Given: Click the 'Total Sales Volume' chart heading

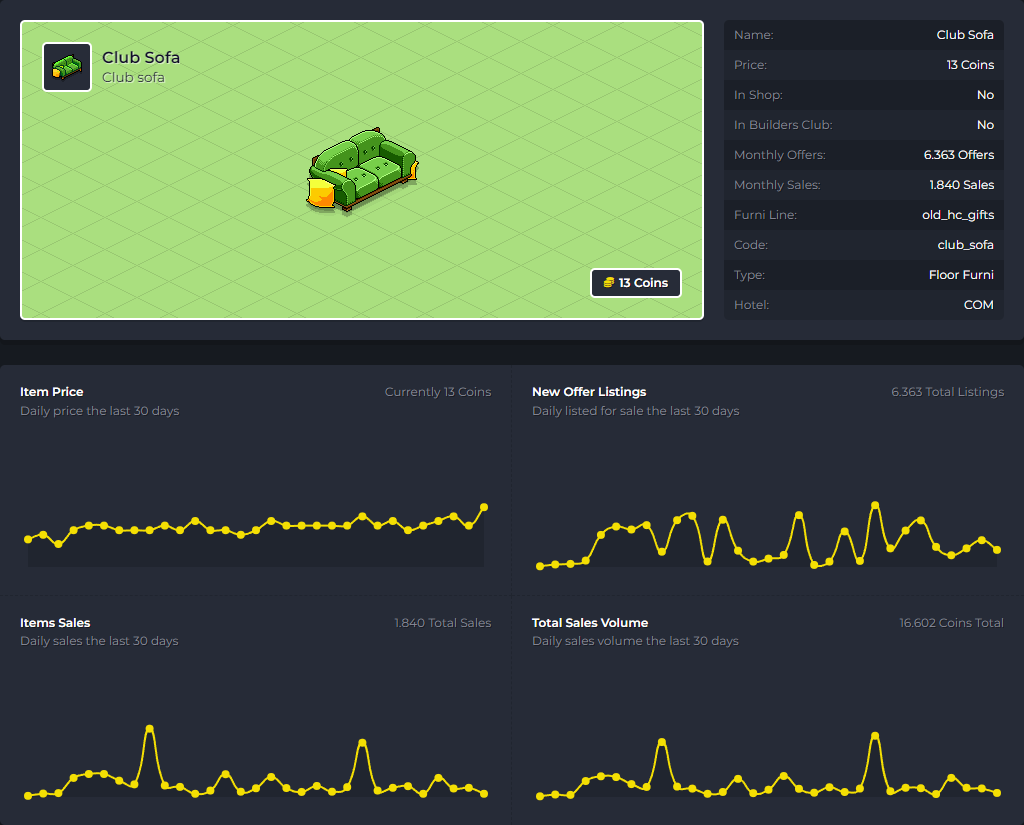Looking at the screenshot, I should [590, 623].
